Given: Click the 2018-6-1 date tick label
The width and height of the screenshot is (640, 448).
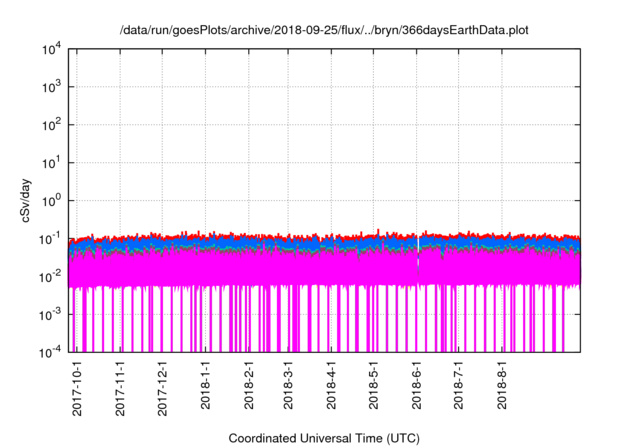Looking at the screenshot, I should (416, 384).
